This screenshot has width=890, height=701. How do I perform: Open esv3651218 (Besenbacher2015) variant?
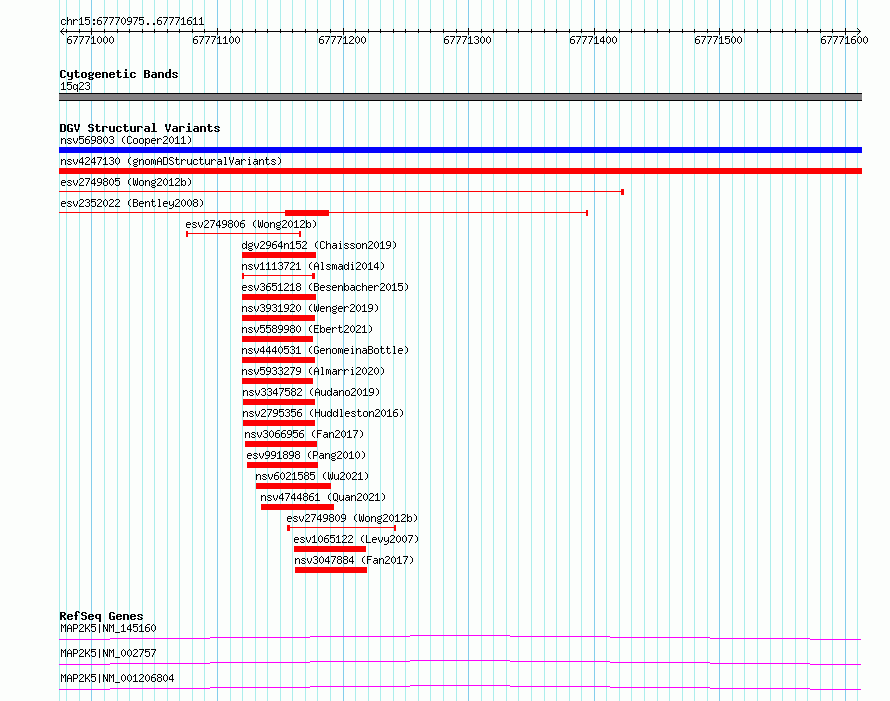pos(325,287)
